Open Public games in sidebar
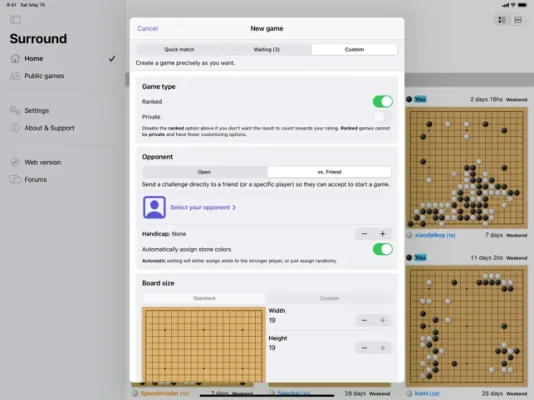Image resolution: width=534 pixels, height=400 pixels. [x=44, y=76]
